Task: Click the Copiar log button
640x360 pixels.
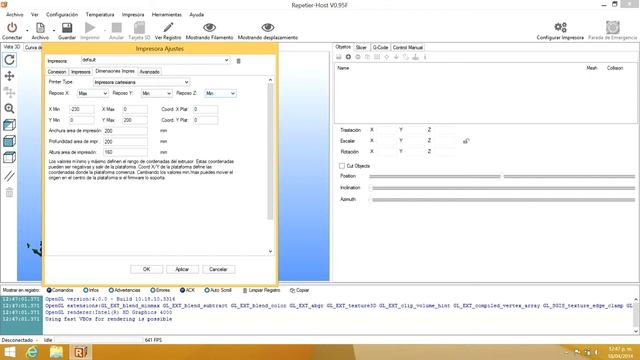Action: [300, 290]
